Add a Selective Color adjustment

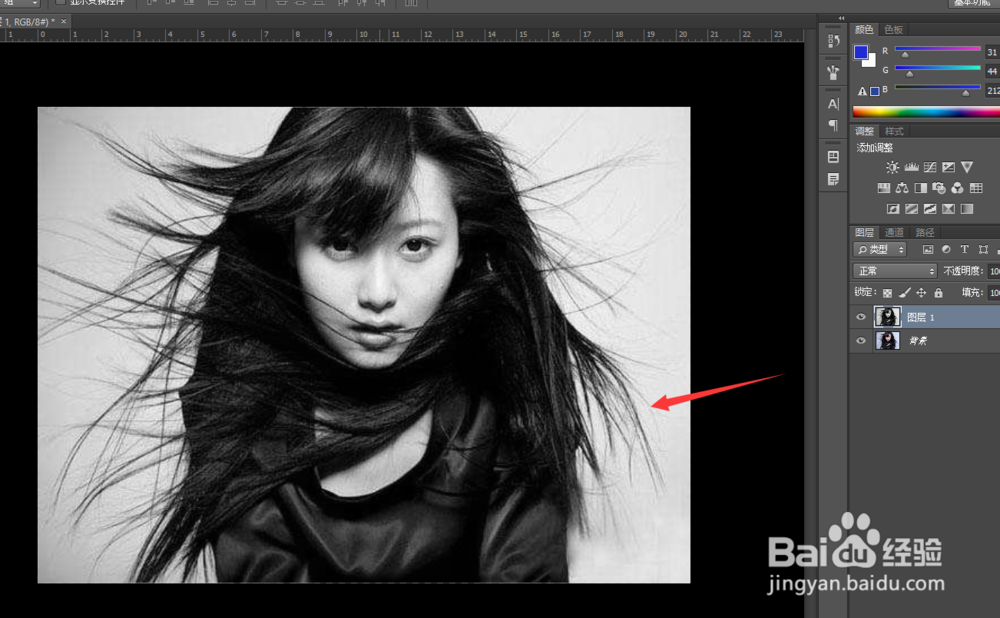tap(948, 209)
